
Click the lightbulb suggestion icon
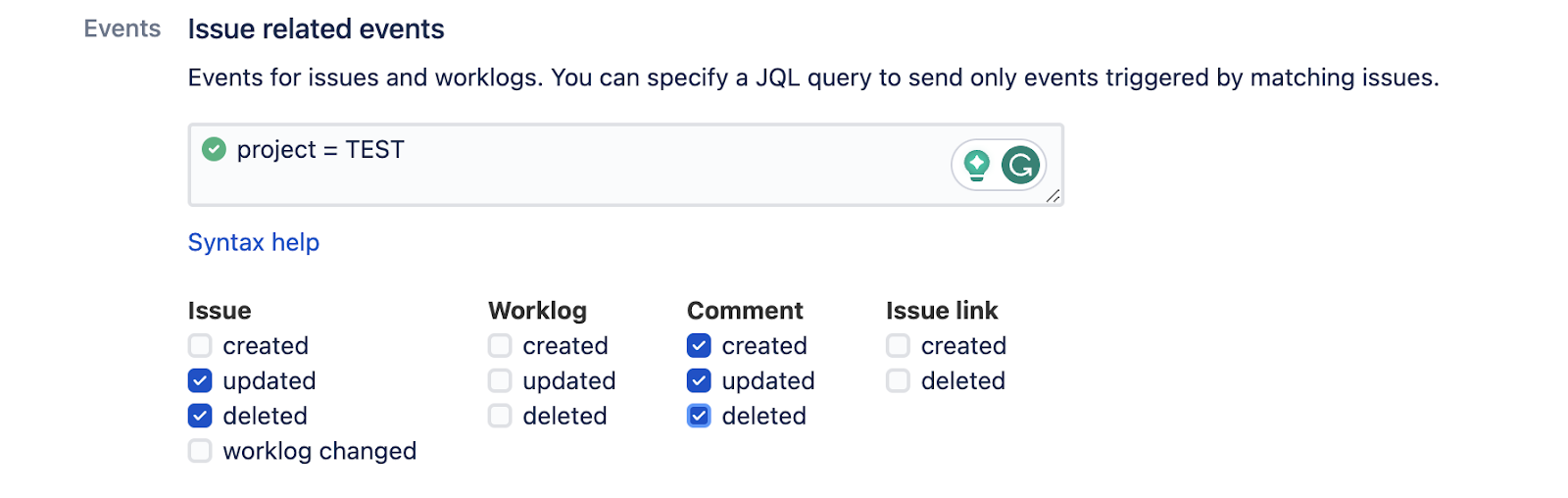tap(976, 165)
